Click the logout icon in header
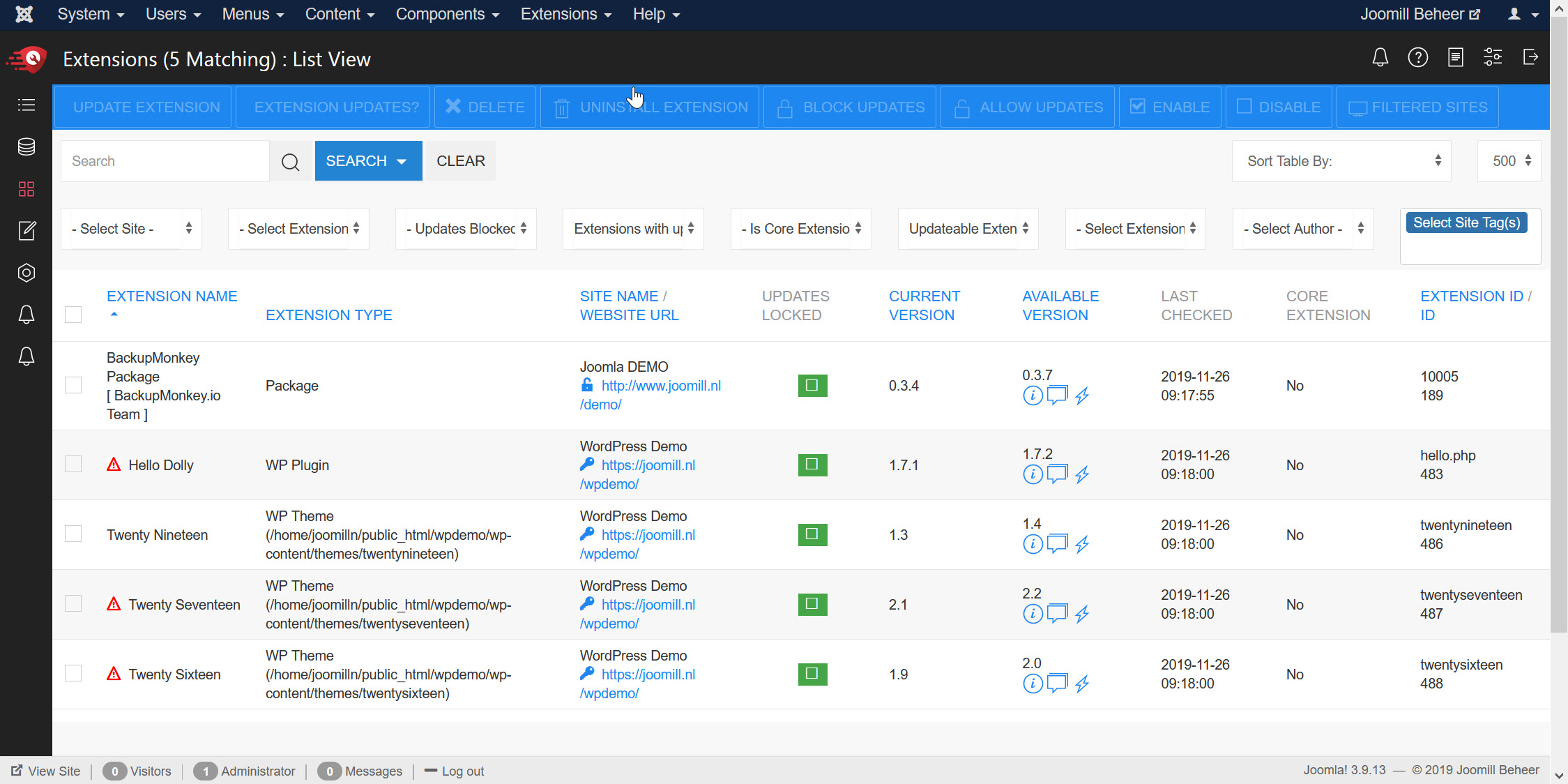 pyautogui.click(x=1530, y=57)
